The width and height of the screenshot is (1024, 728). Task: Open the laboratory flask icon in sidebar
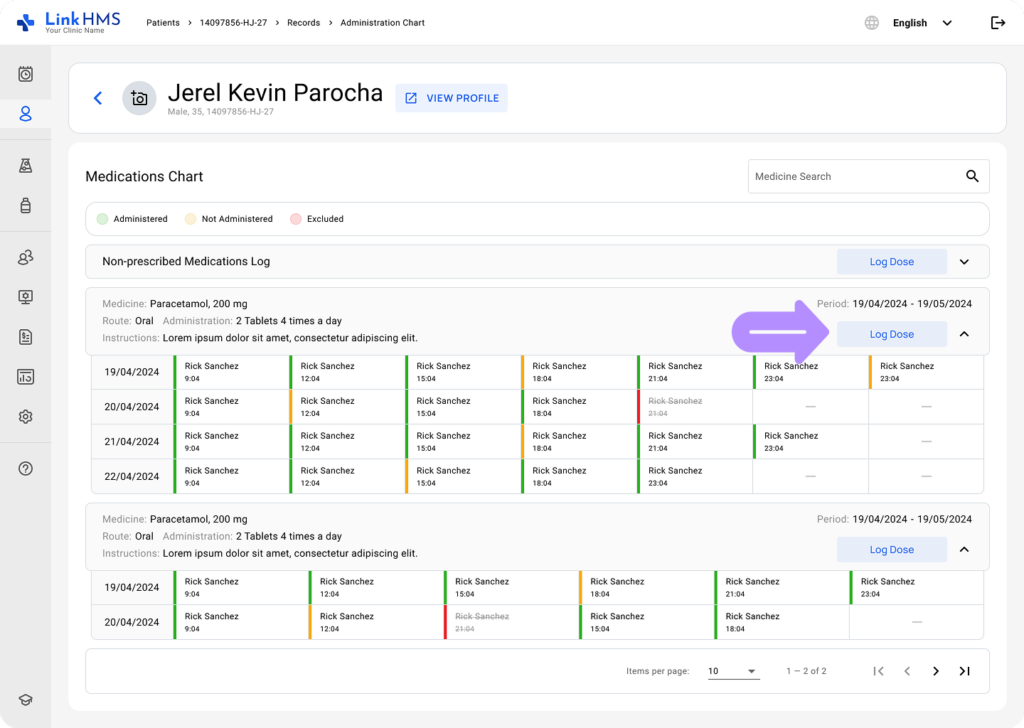coord(26,166)
